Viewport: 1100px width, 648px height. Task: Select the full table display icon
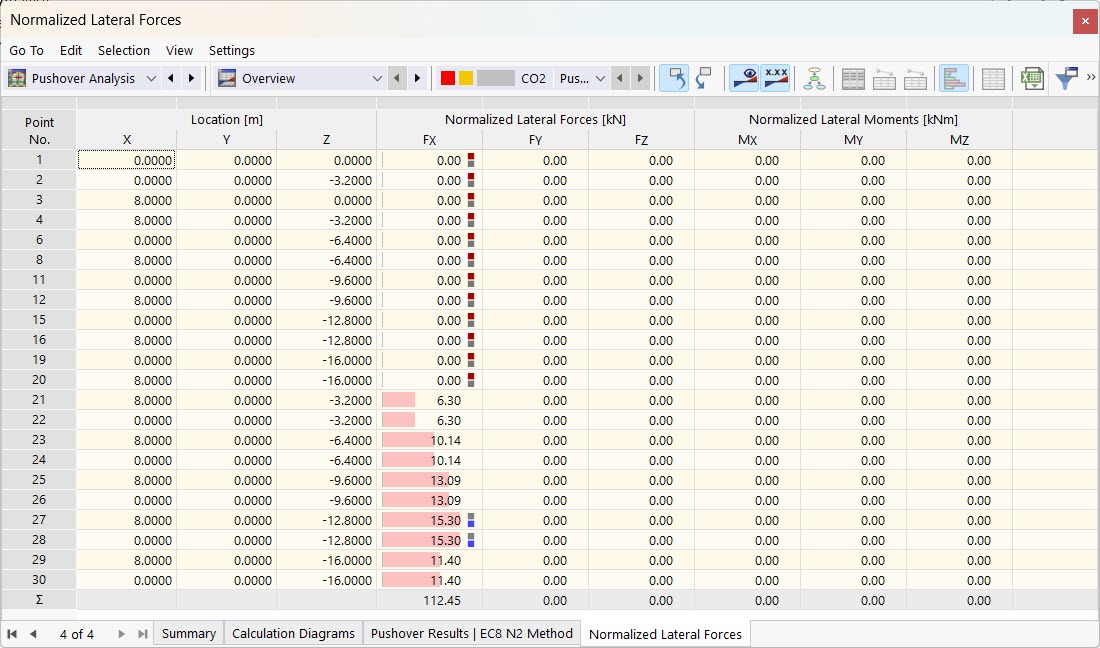(x=853, y=78)
